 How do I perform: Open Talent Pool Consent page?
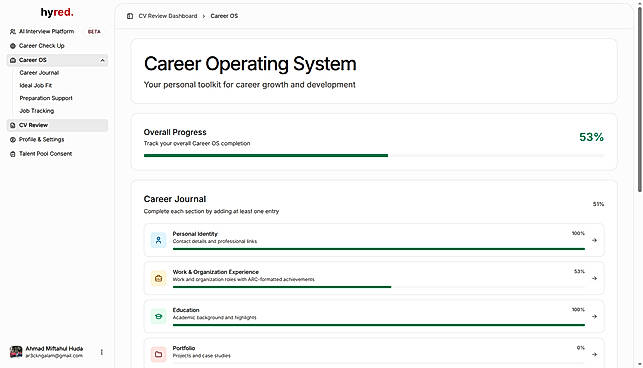tap(46, 154)
